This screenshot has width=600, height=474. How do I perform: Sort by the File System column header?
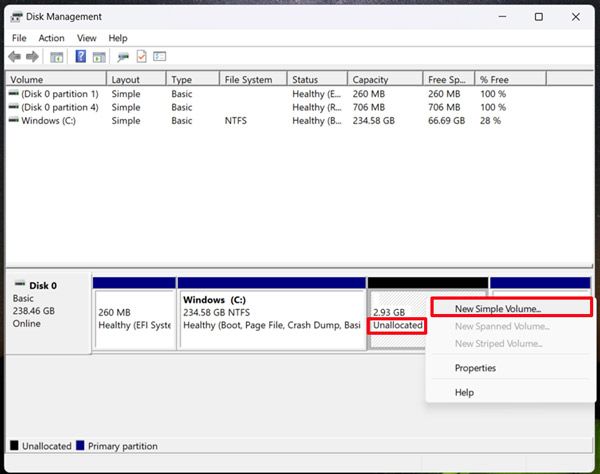pyautogui.click(x=253, y=80)
